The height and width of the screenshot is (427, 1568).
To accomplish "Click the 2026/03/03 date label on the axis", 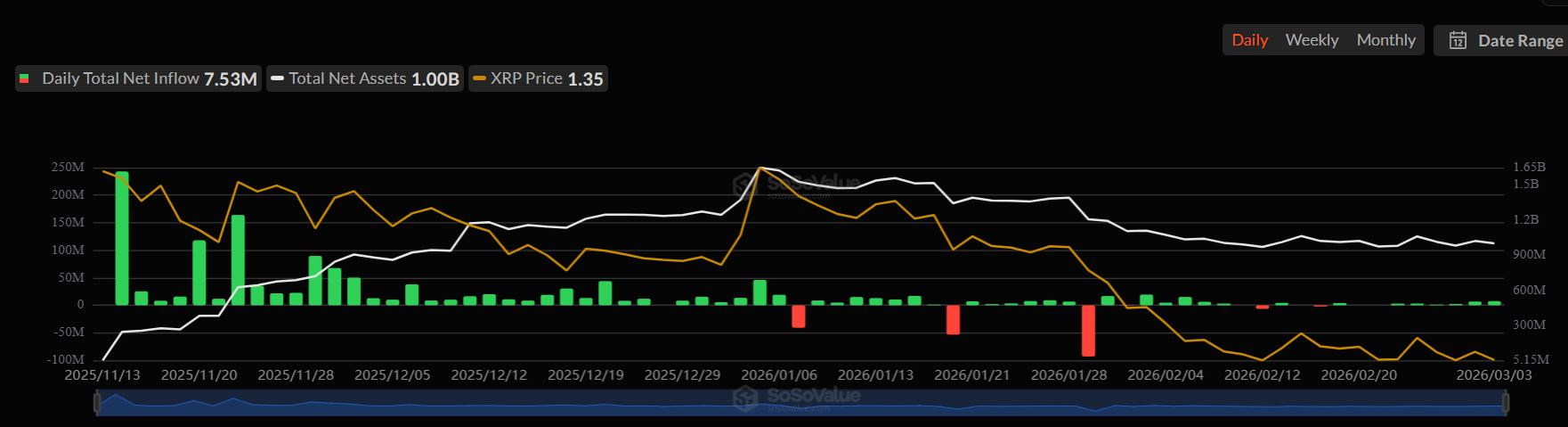I will [1493, 375].
